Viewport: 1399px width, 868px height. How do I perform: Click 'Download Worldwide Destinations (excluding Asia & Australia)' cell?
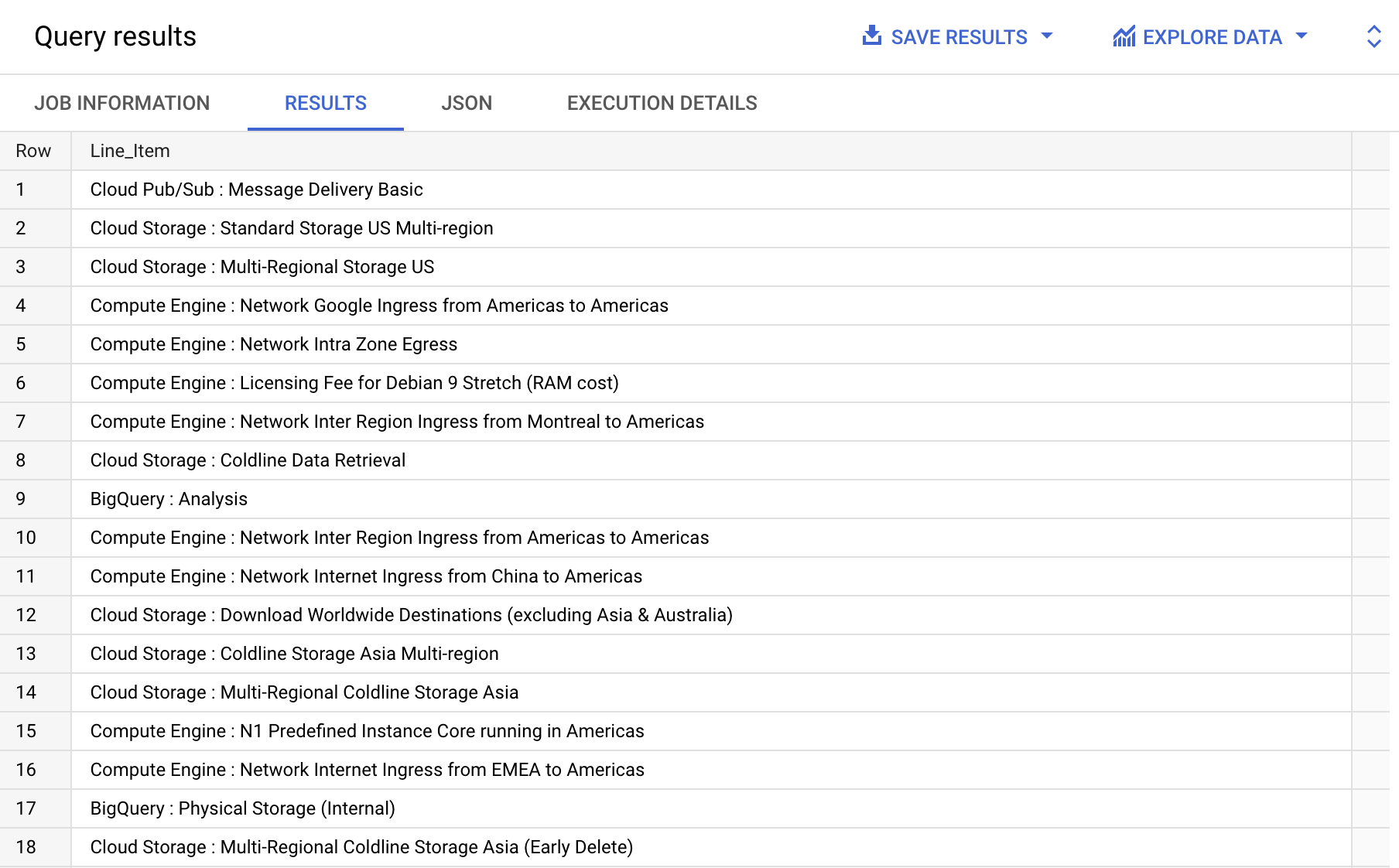pyautogui.click(x=711, y=615)
